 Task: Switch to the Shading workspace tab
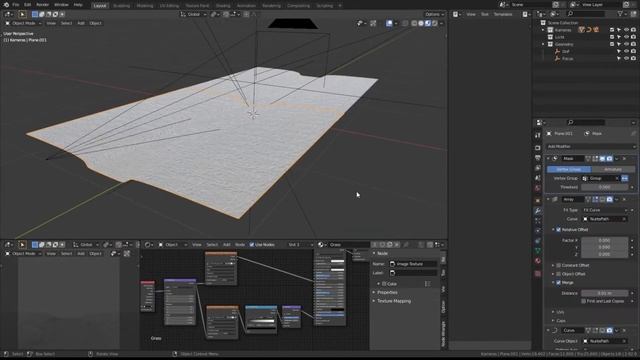click(223, 6)
